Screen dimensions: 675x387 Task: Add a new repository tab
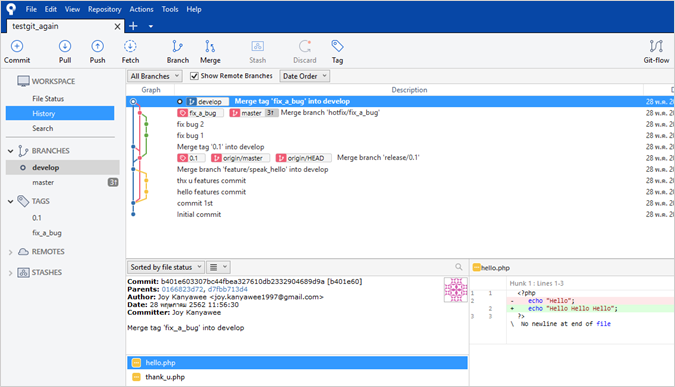coord(133,26)
